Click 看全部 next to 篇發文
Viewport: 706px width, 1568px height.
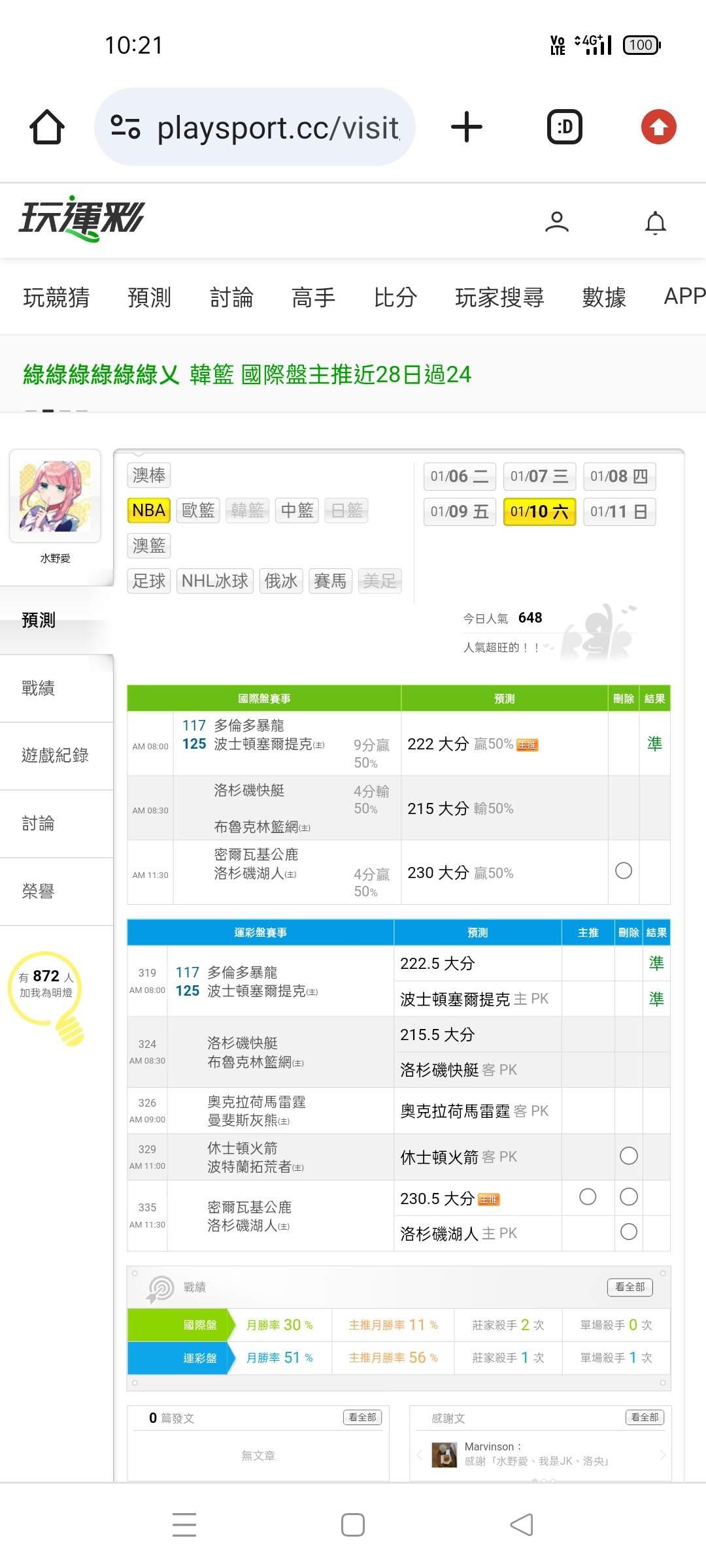(x=362, y=1417)
